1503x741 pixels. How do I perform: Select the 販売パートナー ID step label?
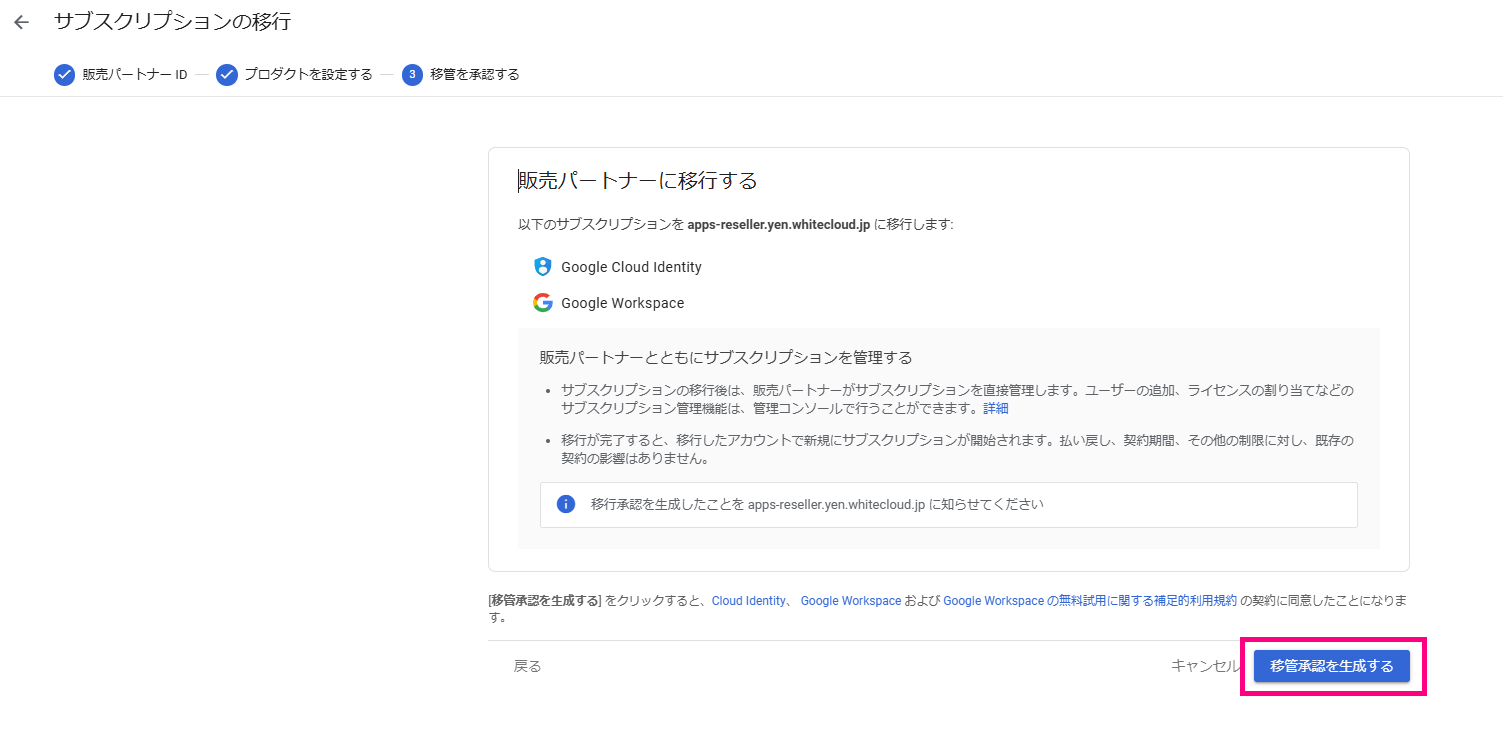135,75
